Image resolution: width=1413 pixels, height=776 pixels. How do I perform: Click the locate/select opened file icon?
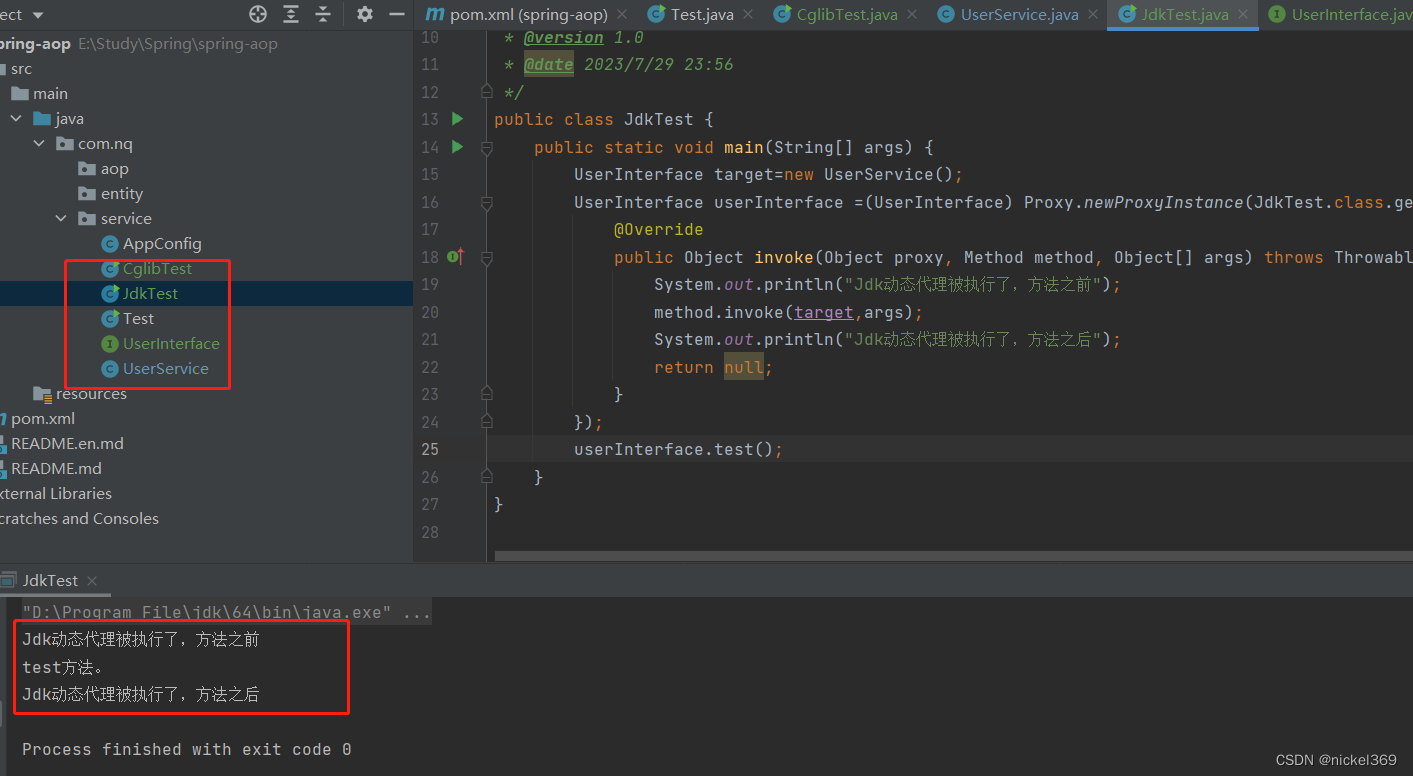[x=258, y=14]
